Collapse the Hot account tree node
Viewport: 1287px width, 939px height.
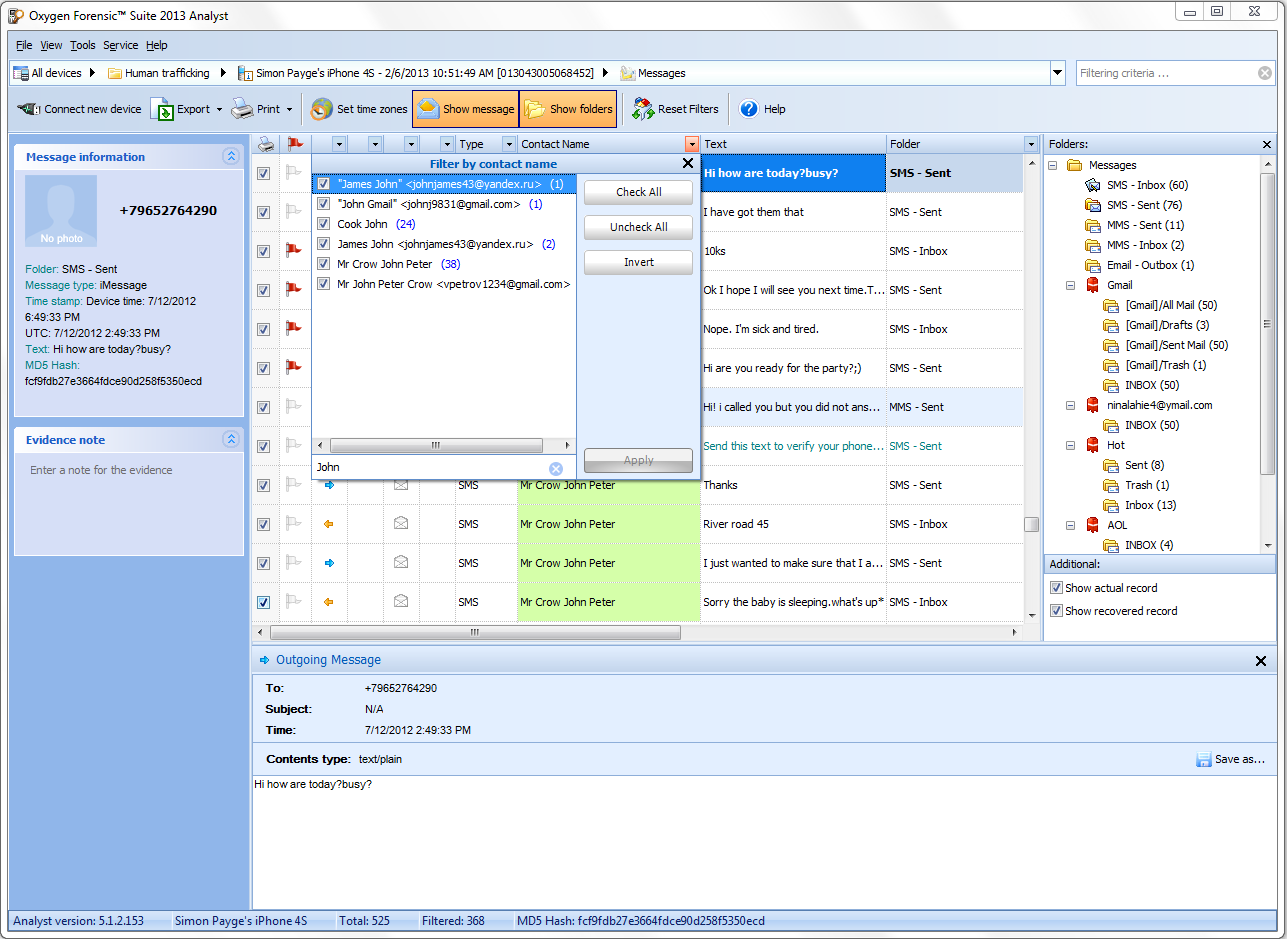(x=1070, y=445)
